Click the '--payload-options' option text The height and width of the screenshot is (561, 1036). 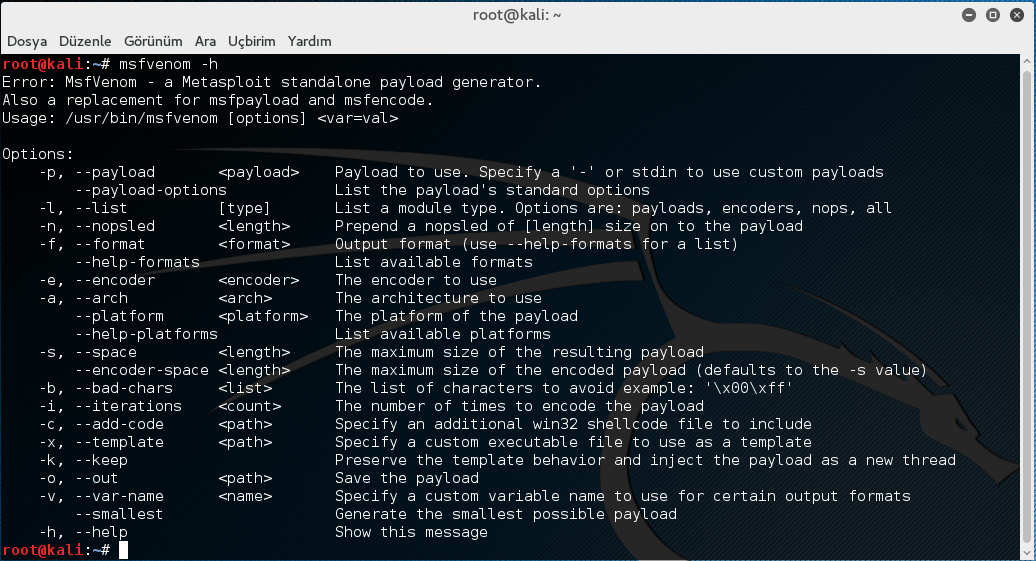tap(150, 190)
